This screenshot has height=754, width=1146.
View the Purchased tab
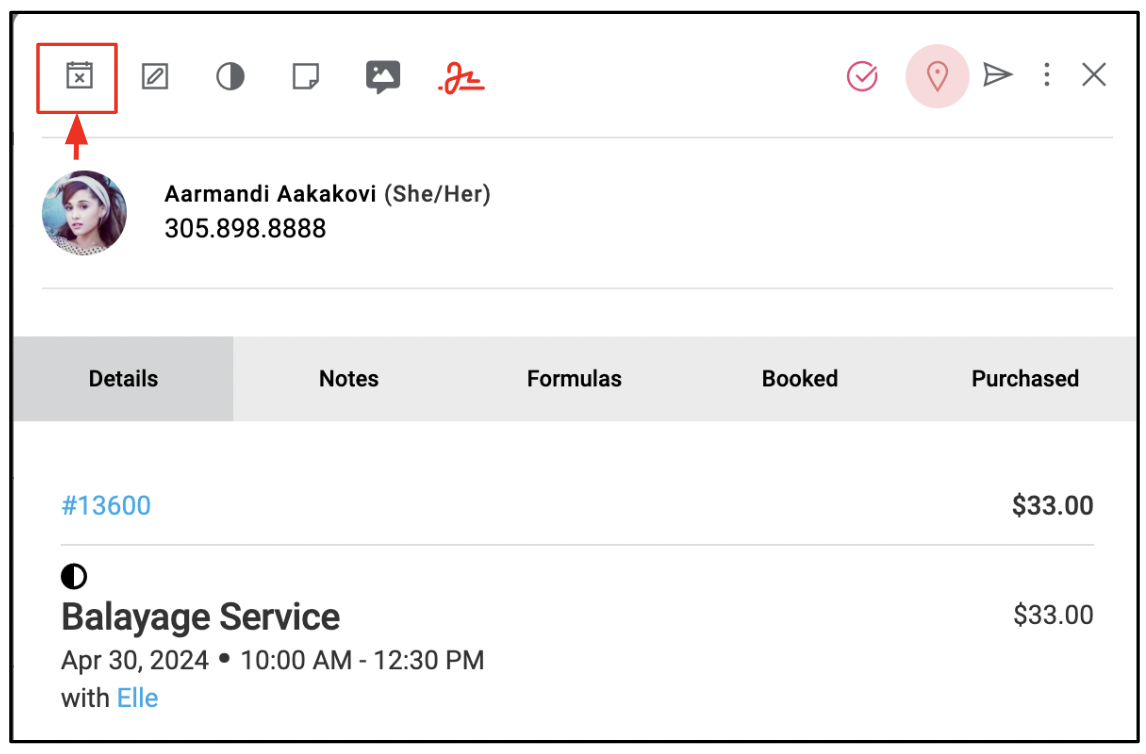point(1025,378)
